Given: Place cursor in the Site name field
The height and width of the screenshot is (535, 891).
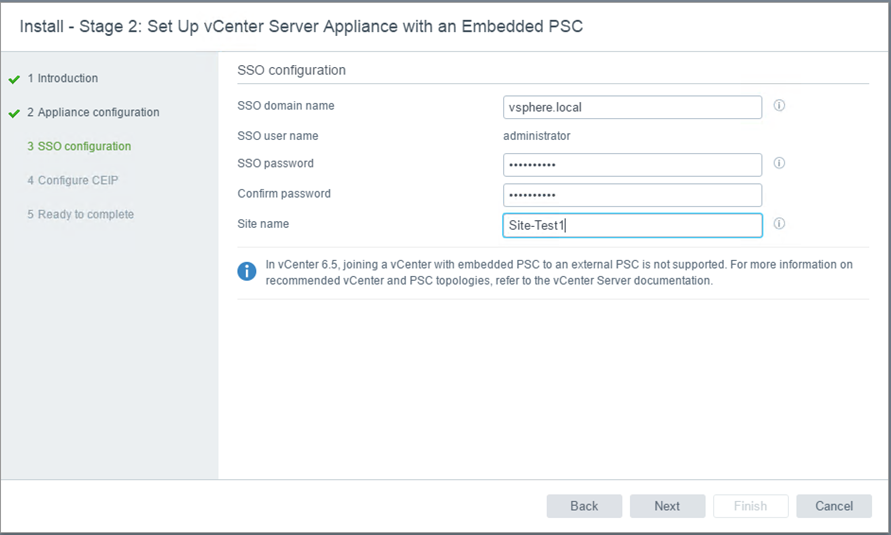Looking at the screenshot, I should click(632, 225).
